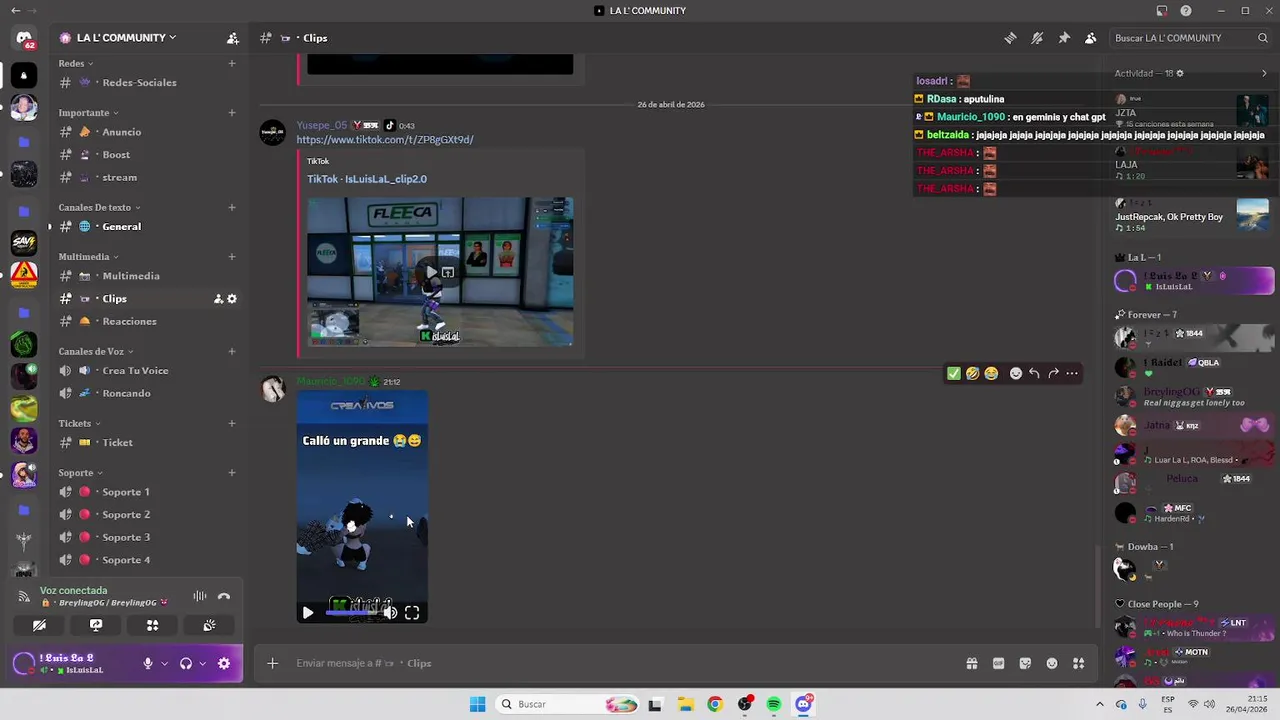Open notification settings bell icon in header

tap(1037, 38)
